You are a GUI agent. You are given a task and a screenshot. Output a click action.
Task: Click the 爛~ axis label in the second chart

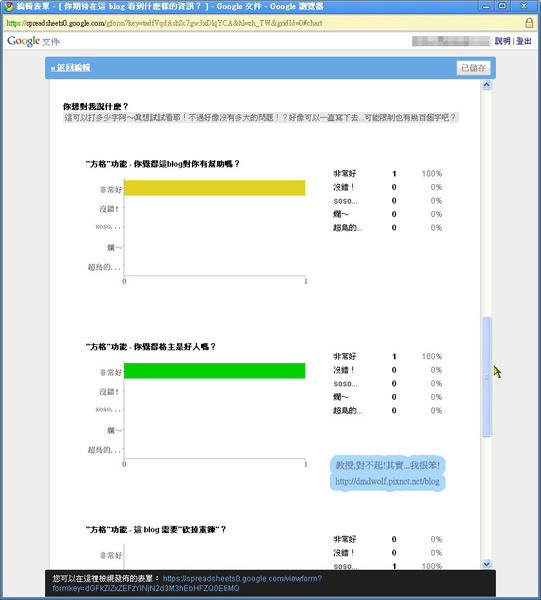(x=114, y=431)
